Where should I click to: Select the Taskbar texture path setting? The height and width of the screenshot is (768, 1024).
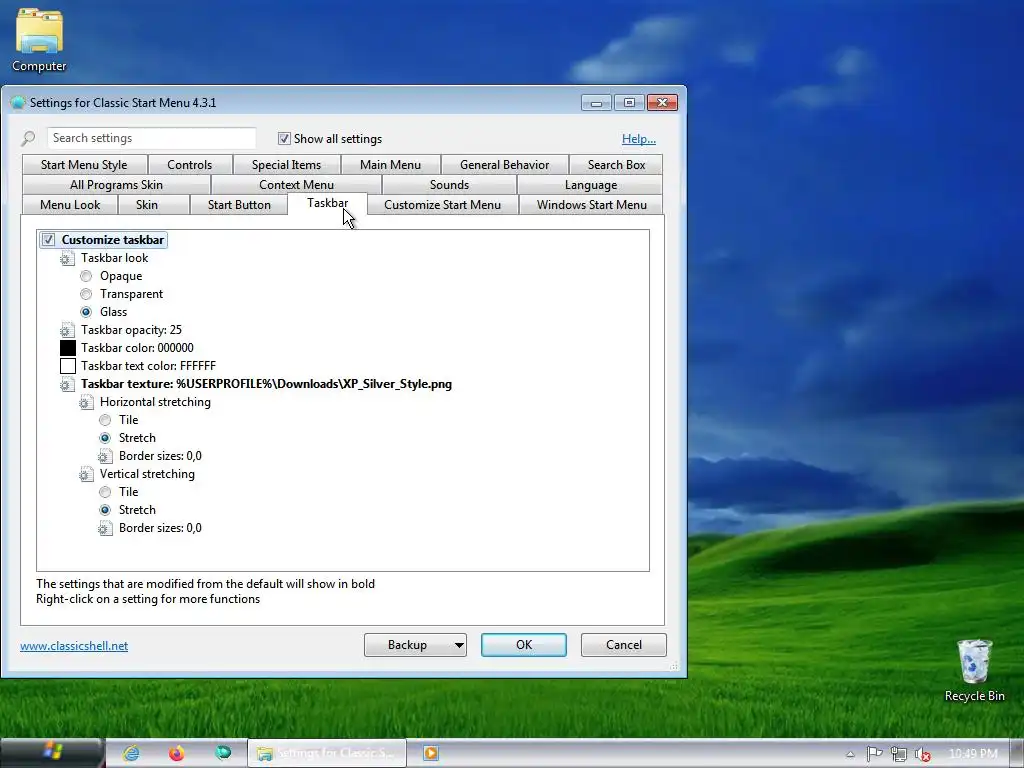click(266, 384)
